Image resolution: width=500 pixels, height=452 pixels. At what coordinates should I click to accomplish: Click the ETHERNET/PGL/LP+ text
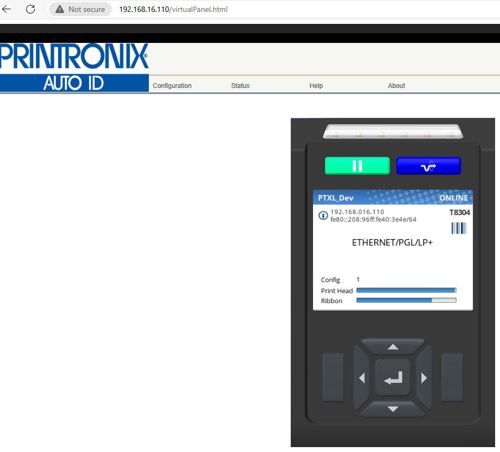[392, 242]
